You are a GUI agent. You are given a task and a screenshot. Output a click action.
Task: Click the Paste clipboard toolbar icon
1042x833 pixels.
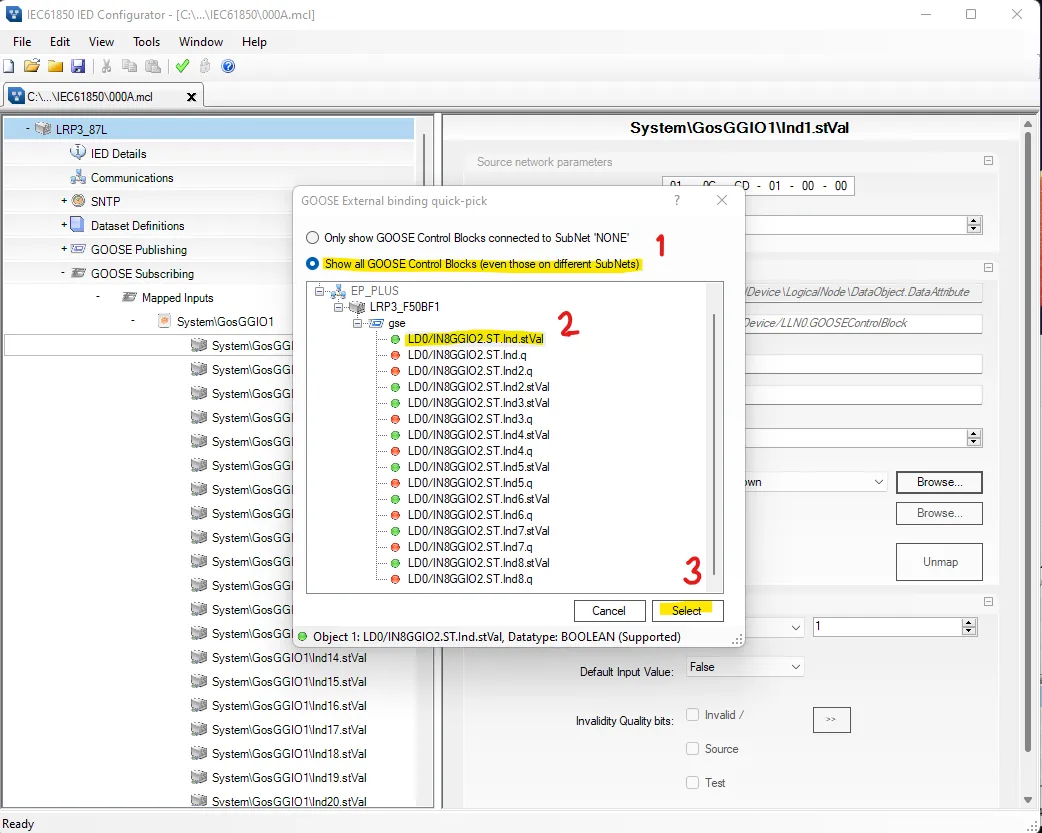pyautogui.click(x=153, y=66)
